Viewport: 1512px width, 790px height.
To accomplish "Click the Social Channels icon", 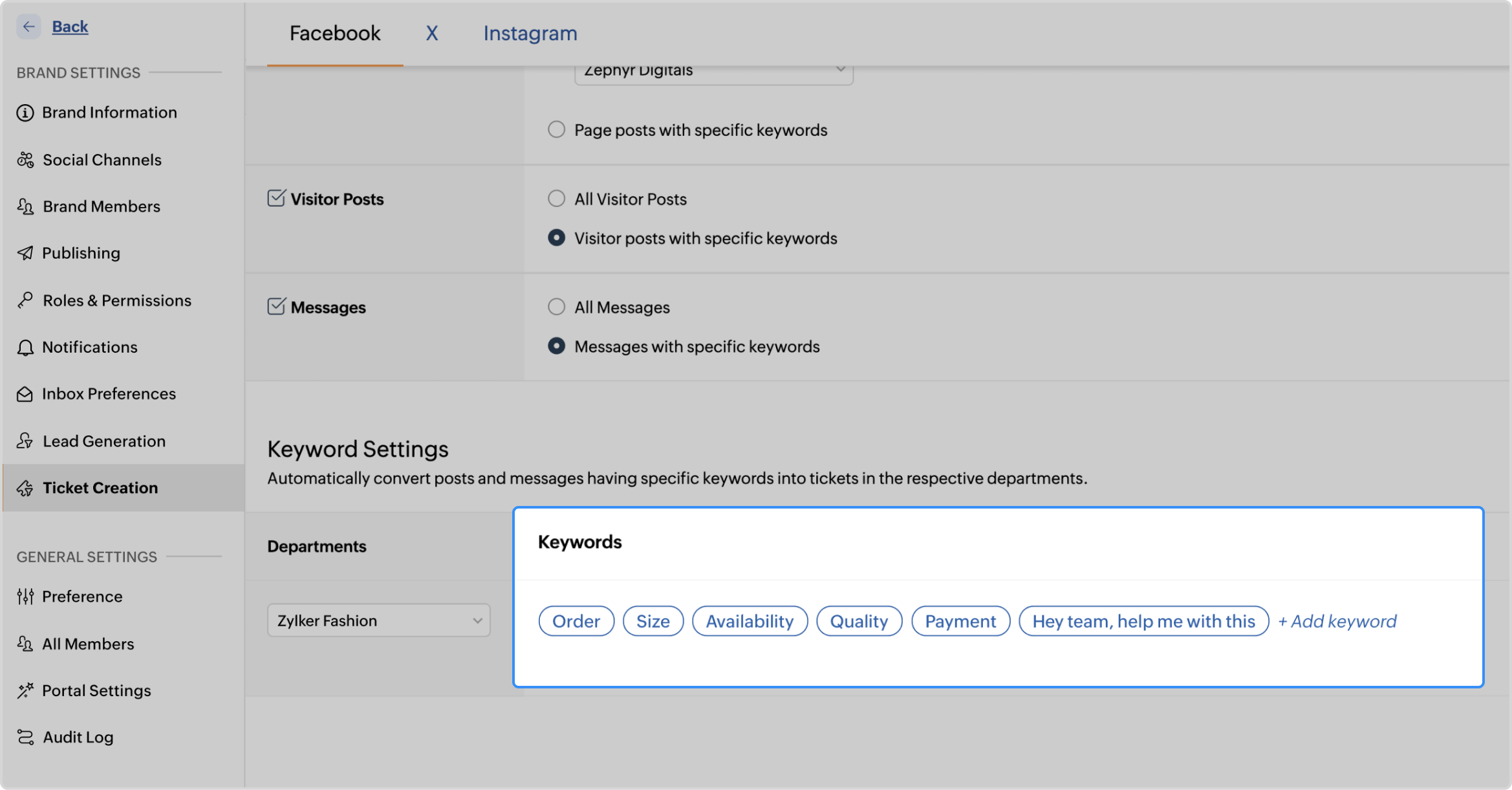I will [x=27, y=159].
